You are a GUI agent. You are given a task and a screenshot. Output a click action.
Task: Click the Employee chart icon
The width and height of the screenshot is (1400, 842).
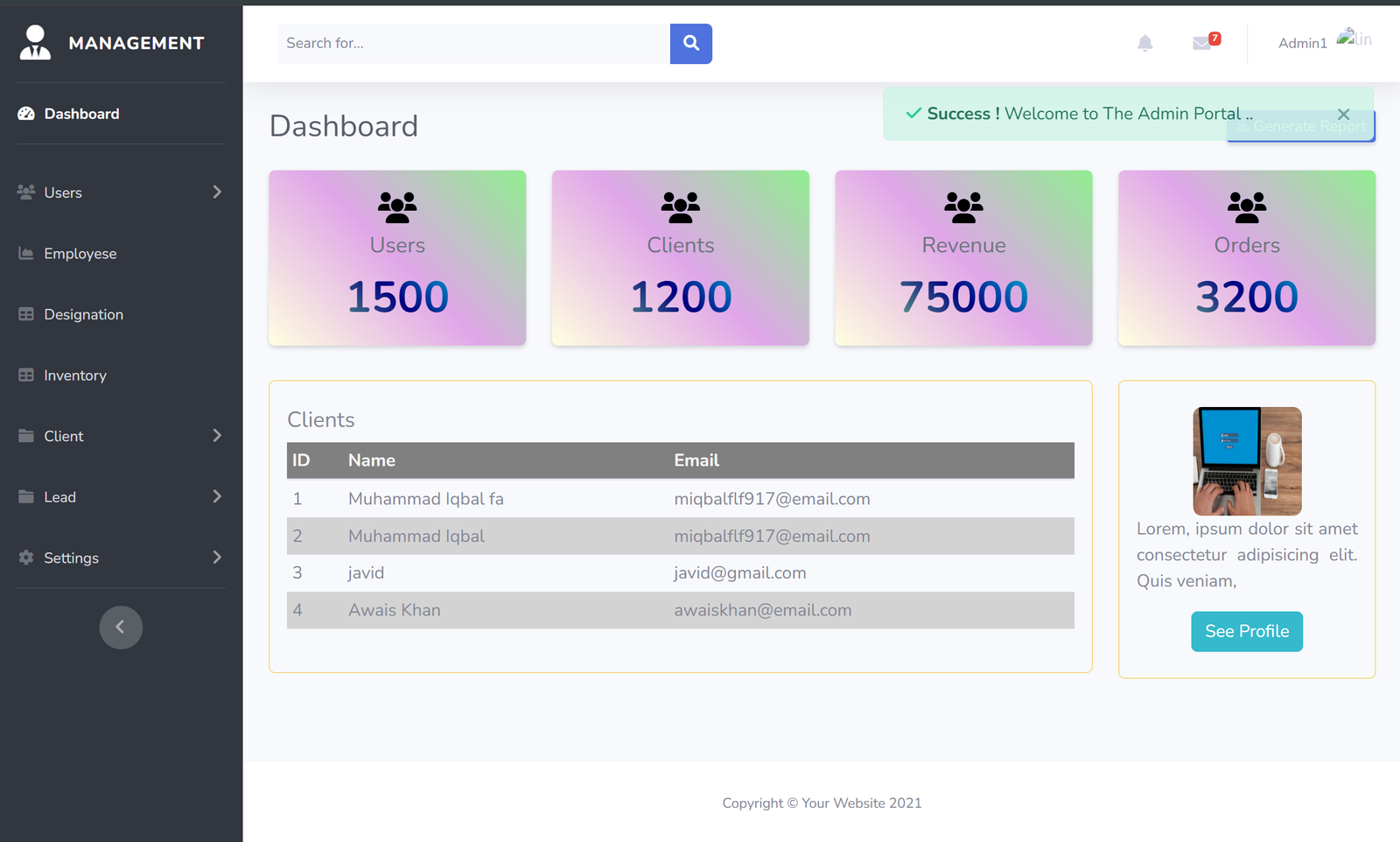(x=25, y=253)
